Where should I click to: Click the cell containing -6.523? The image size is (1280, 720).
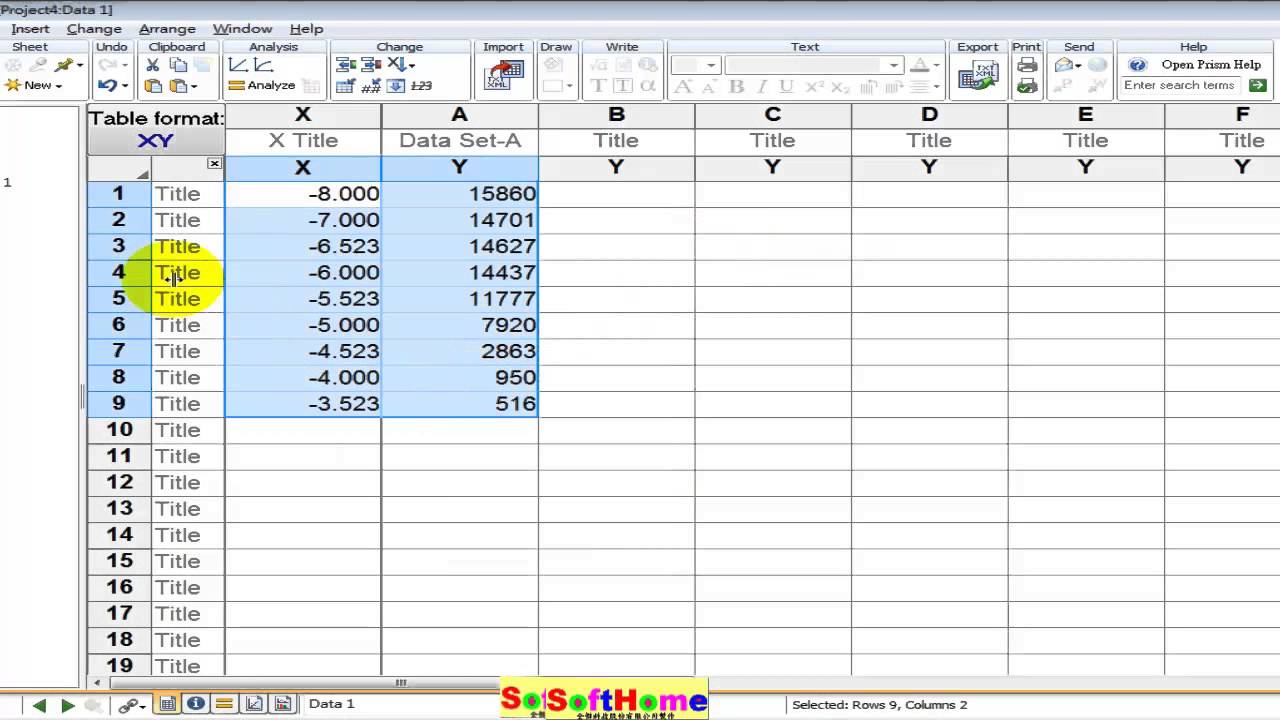point(303,246)
